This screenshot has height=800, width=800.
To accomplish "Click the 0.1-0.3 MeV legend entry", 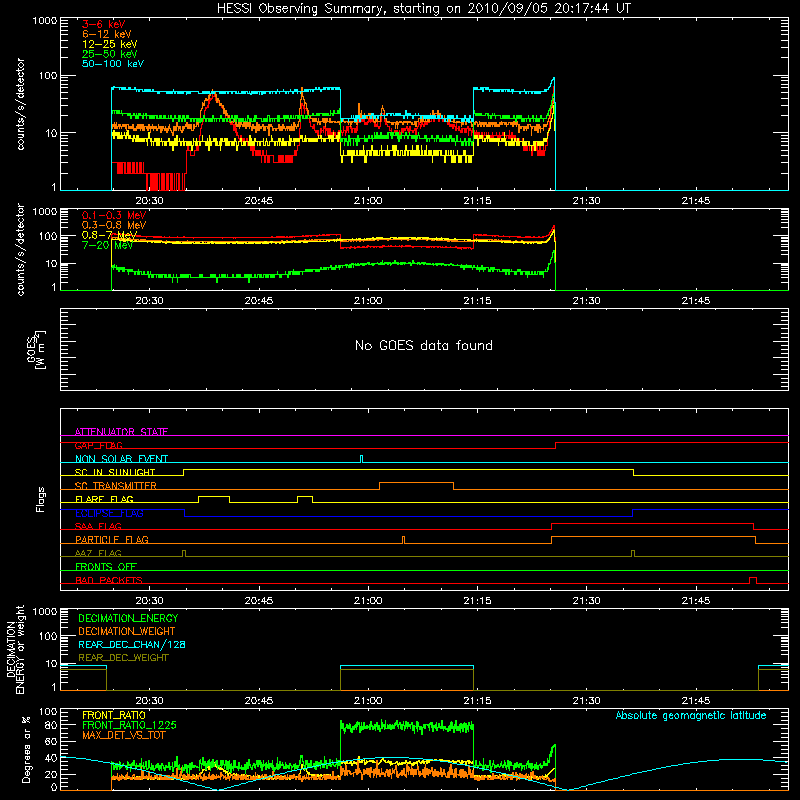I will (114, 215).
